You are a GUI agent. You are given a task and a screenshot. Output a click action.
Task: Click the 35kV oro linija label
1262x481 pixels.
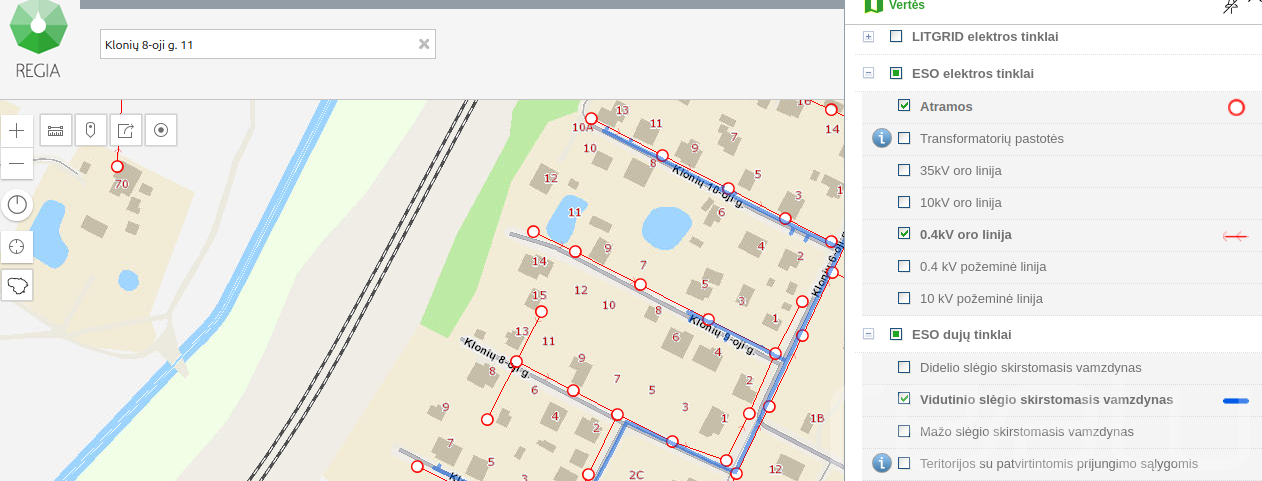[x=961, y=170]
